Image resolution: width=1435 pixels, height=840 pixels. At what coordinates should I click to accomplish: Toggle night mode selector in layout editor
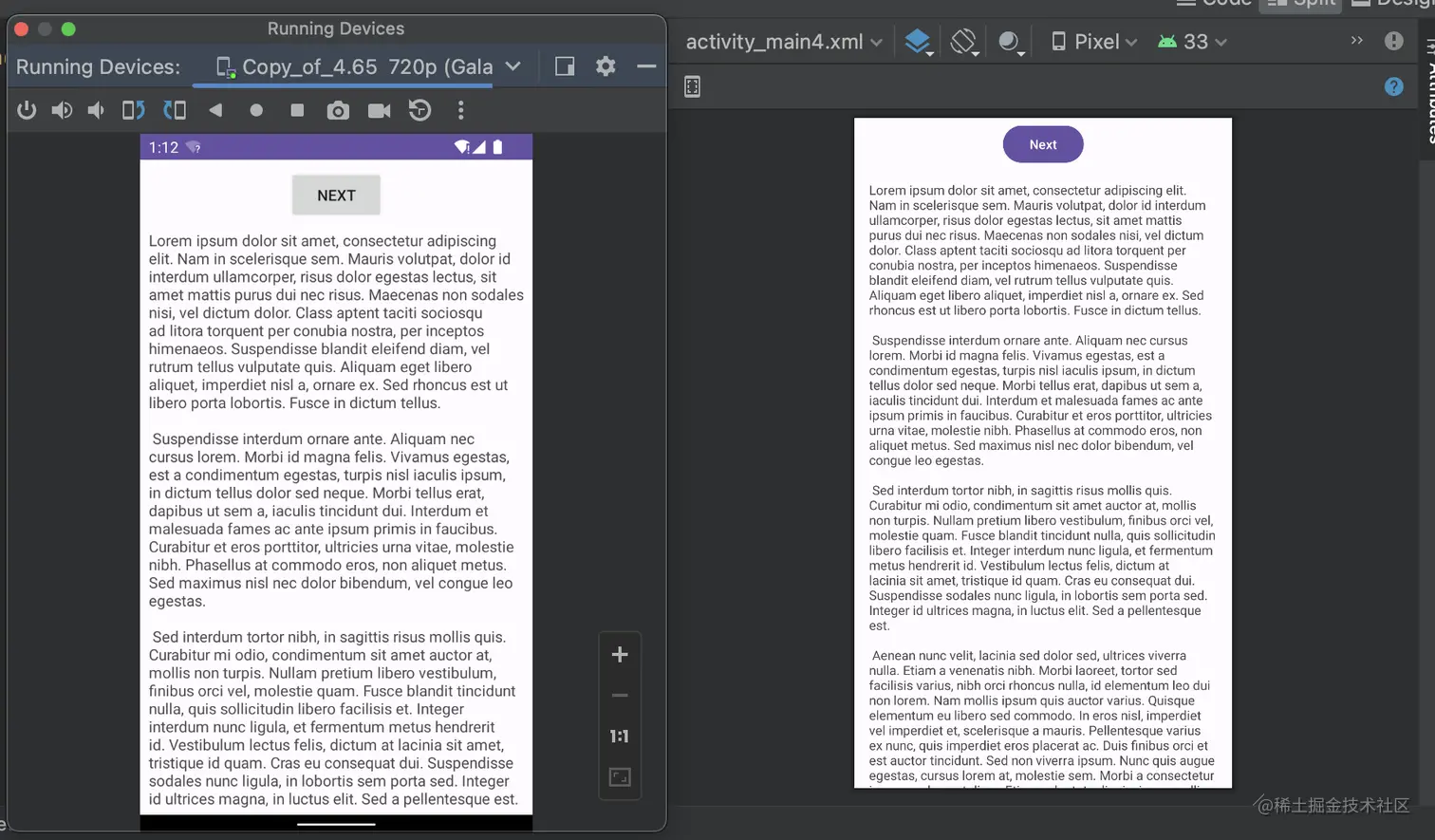[x=1010, y=42]
